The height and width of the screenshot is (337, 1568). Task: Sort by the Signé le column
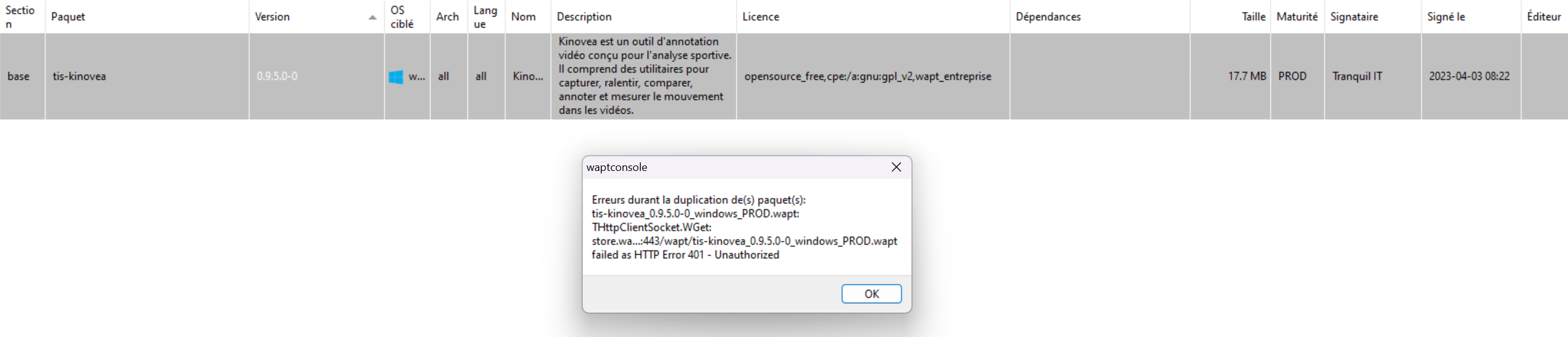click(x=1470, y=16)
